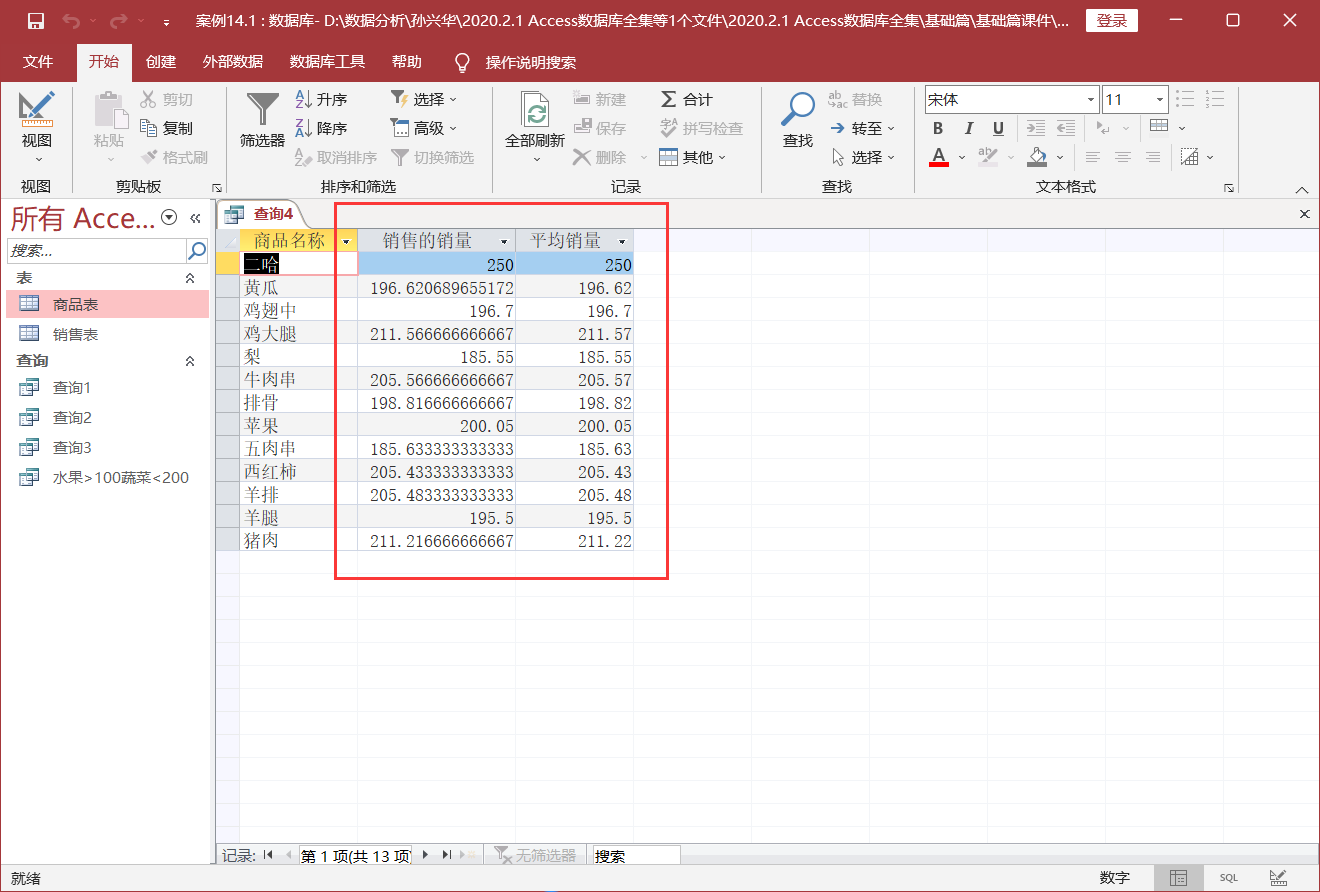Select the 211.22 average cell for 猪肉
The image size is (1320, 892).
[x=575, y=541]
